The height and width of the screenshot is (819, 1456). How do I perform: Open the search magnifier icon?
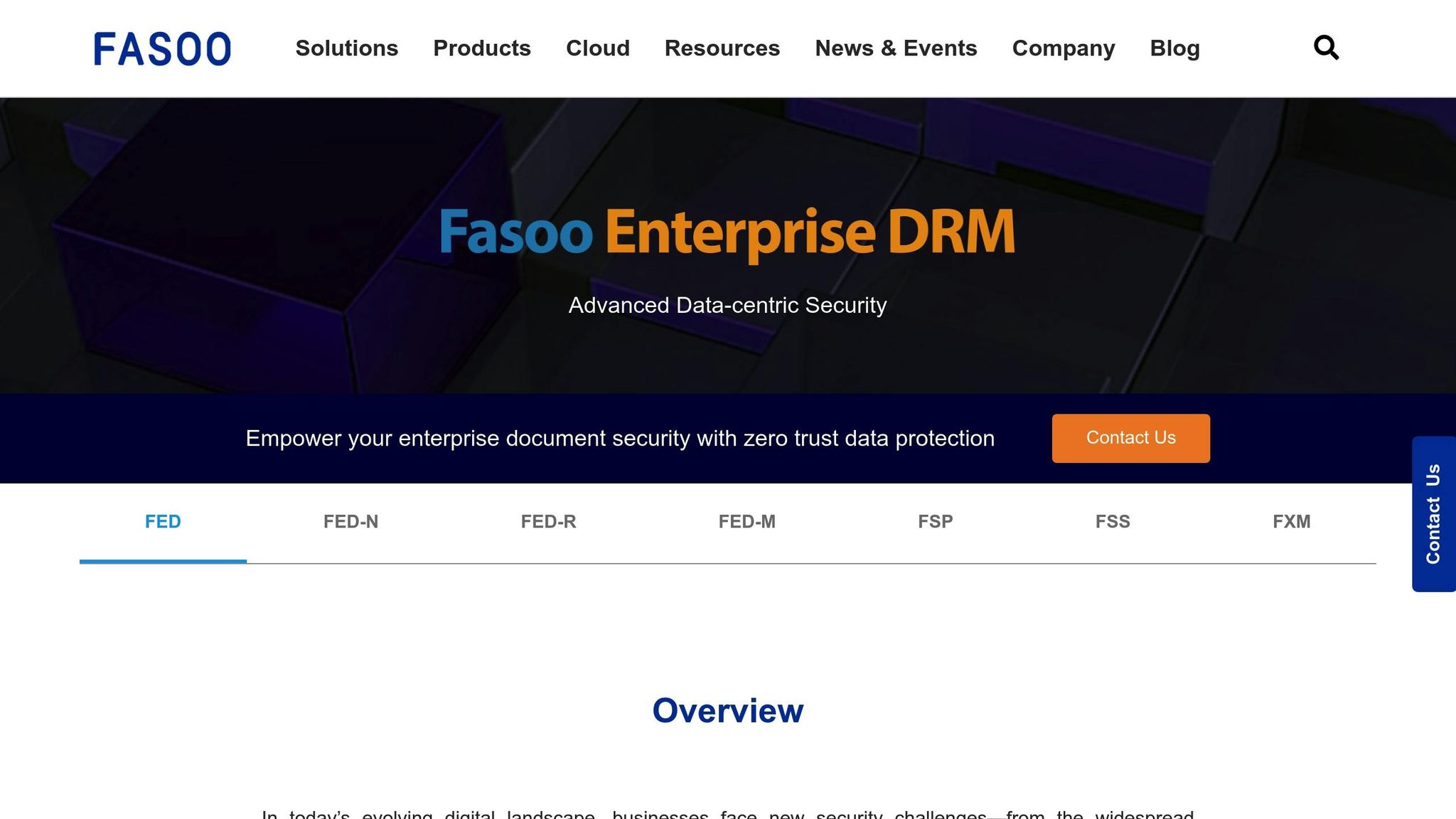pos(1326,48)
